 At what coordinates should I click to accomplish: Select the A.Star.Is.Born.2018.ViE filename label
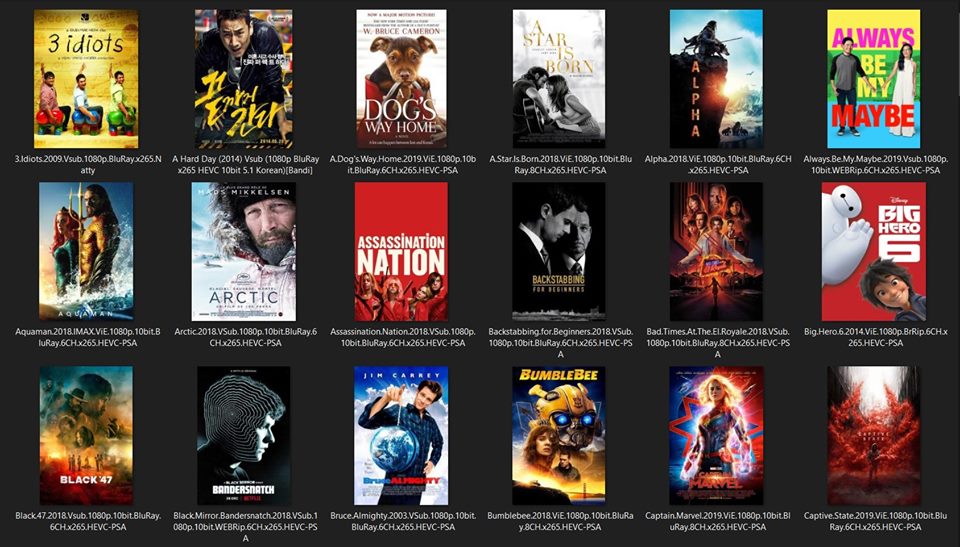[560, 164]
